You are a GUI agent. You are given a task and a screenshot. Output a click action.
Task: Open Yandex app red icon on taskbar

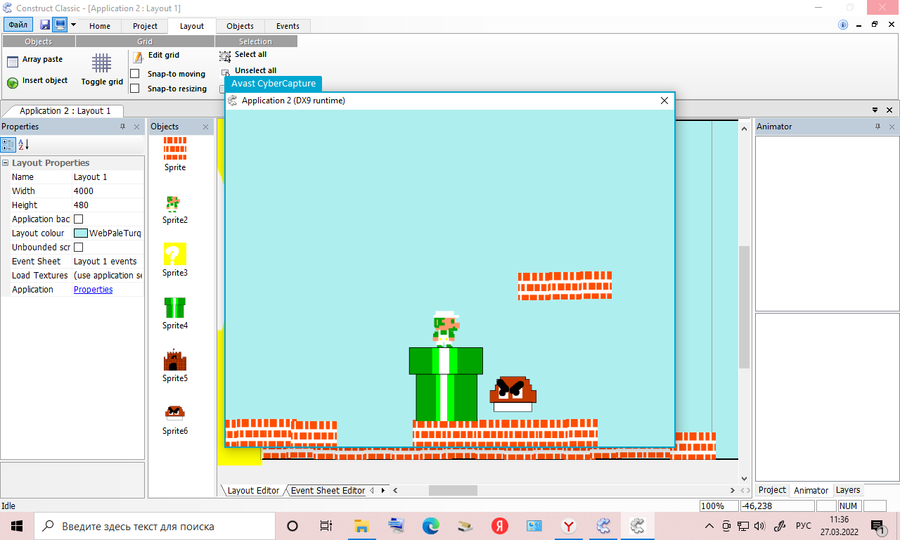[499, 526]
